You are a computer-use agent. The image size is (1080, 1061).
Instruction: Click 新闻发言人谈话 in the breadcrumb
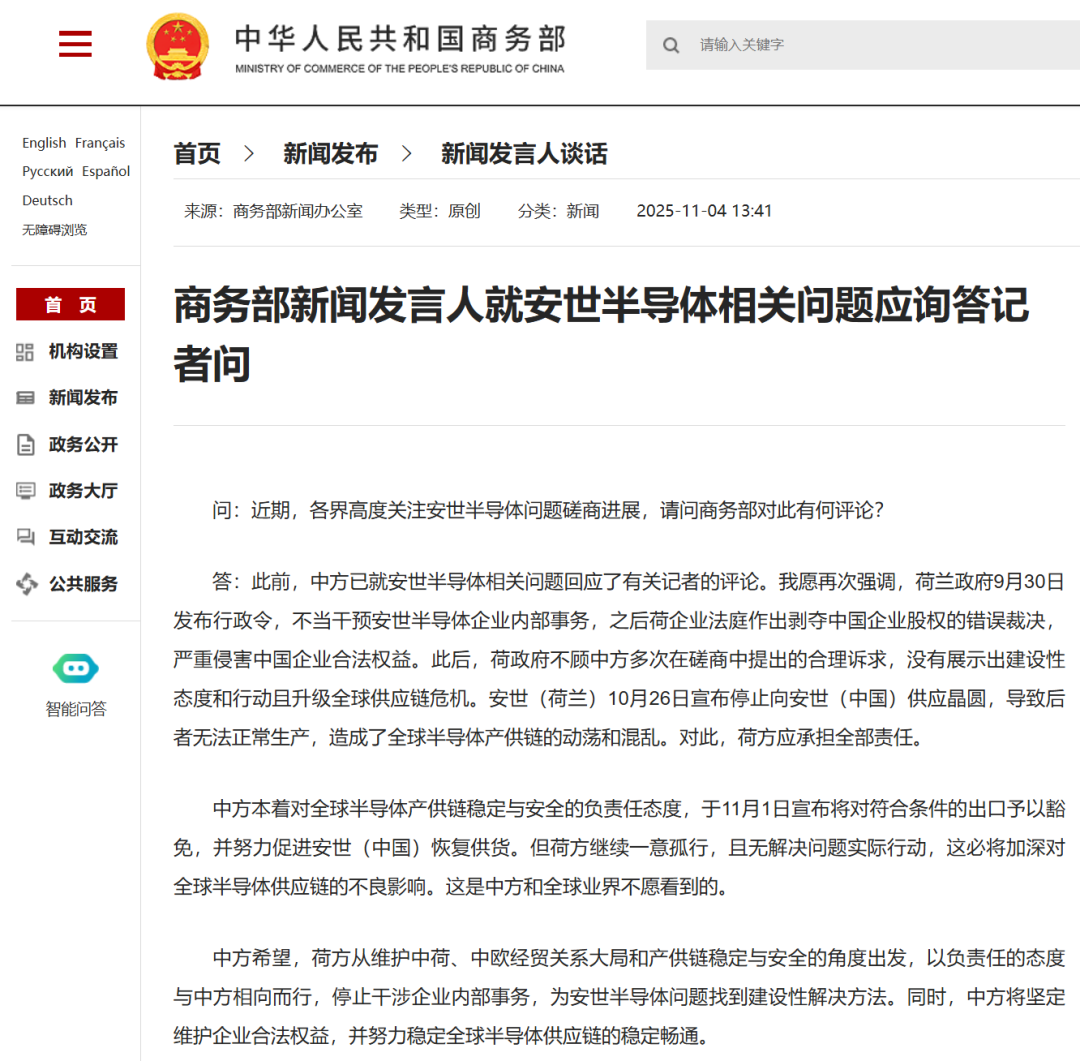(x=524, y=153)
